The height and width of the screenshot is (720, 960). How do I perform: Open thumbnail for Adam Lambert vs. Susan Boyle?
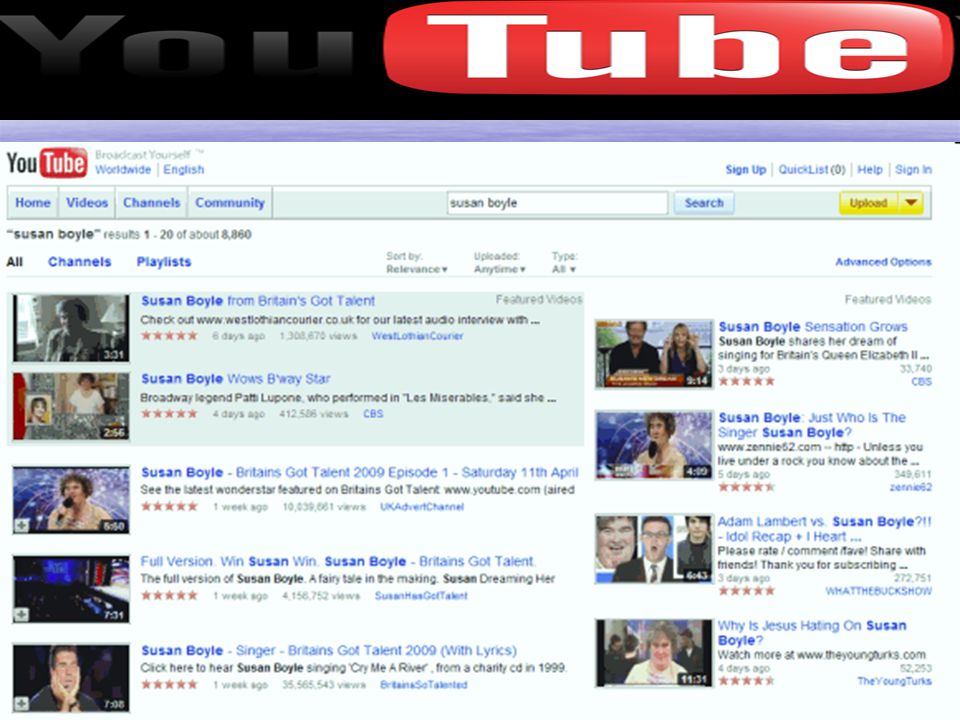point(654,549)
